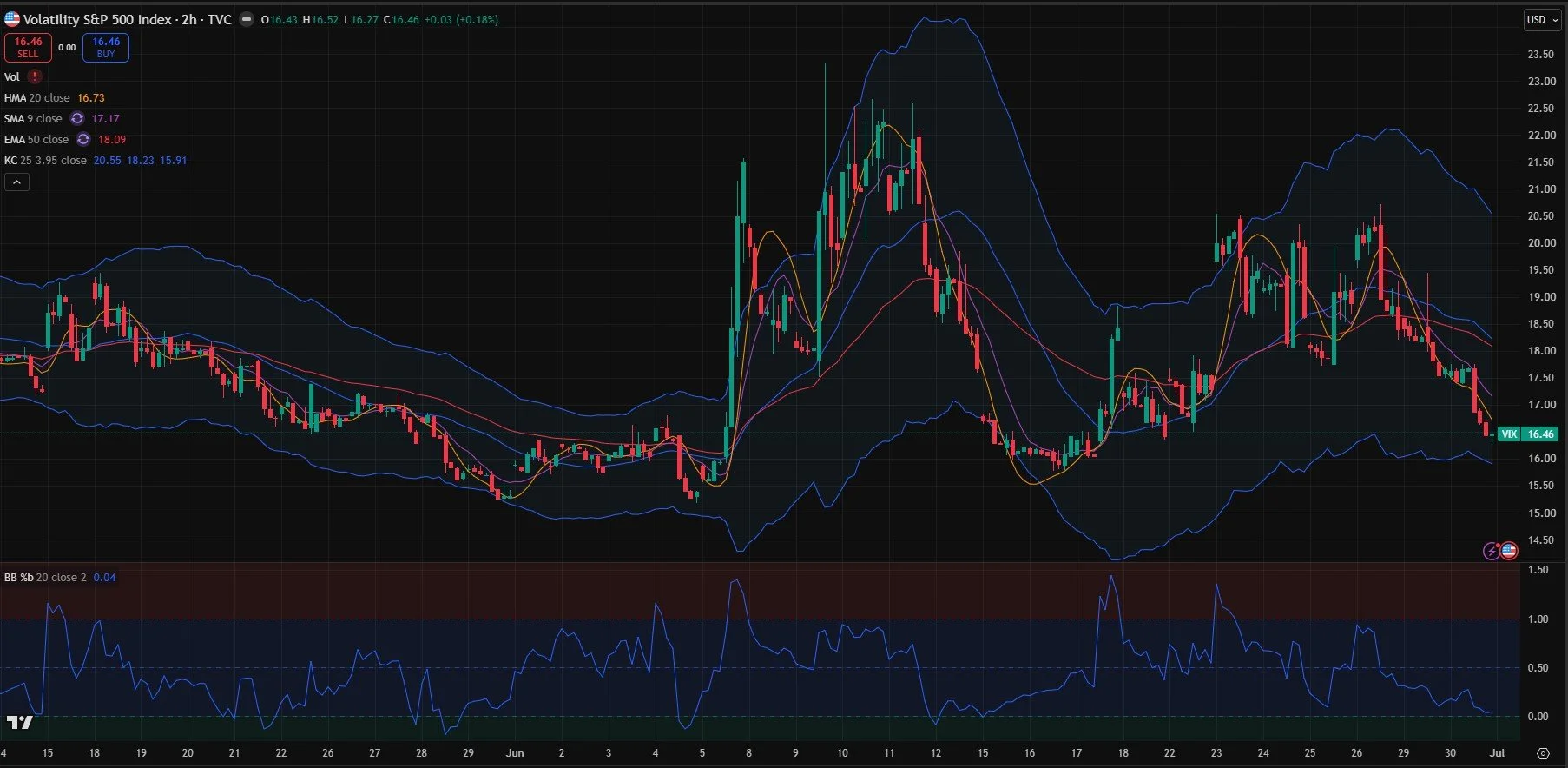This screenshot has width=1568, height=768.
Task: Click the VIX 16.46 current price label
Action: 1528,434
